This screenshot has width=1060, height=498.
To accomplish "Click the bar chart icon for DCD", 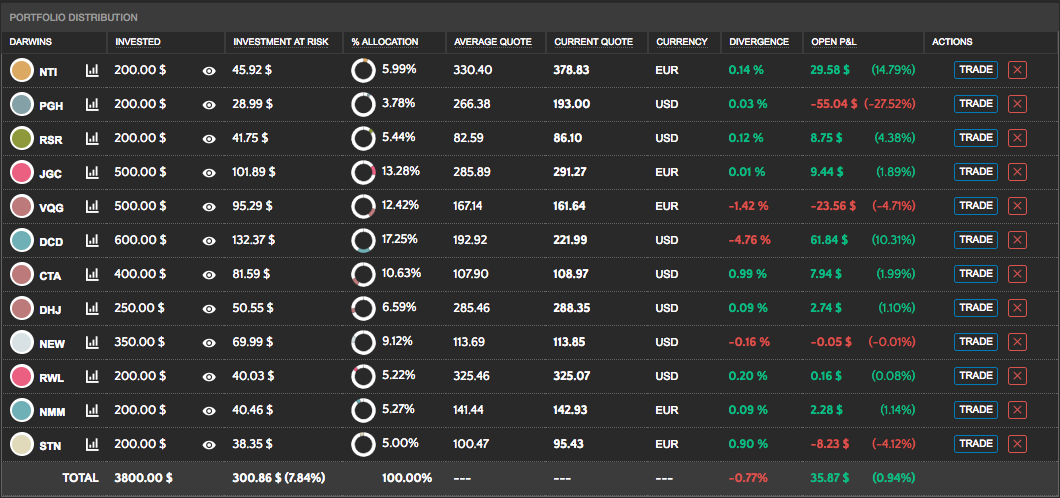I will (x=93, y=241).
